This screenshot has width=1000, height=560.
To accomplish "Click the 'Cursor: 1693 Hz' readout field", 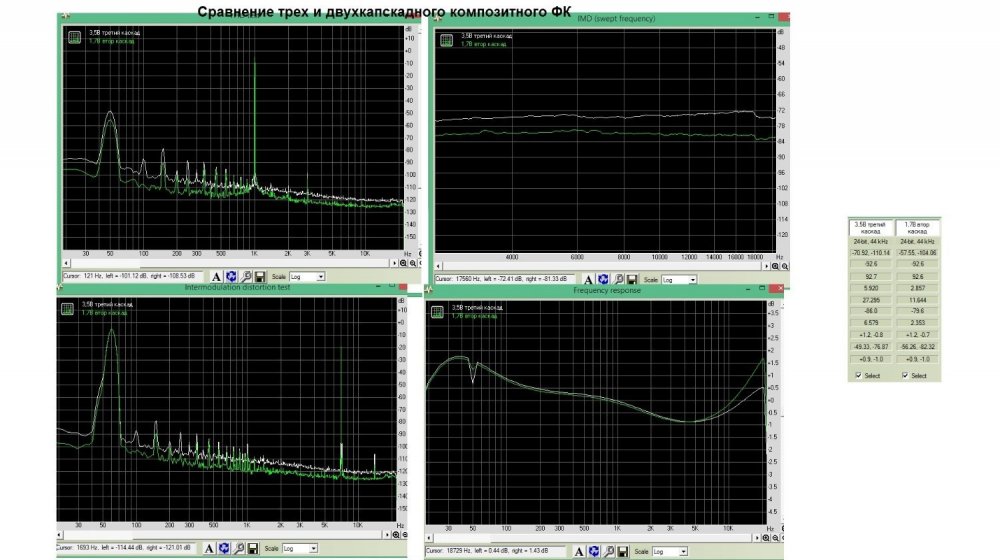I will (x=126, y=548).
